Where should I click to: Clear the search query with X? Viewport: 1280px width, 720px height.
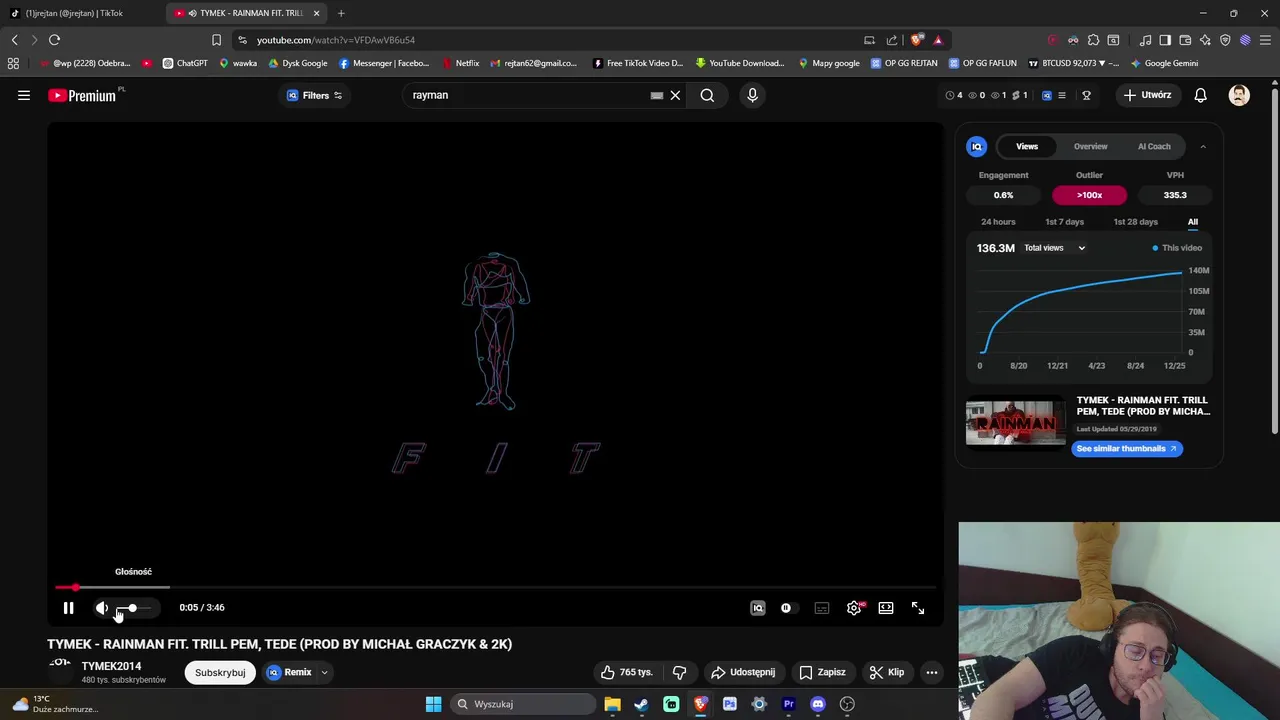tap(675, 95)
